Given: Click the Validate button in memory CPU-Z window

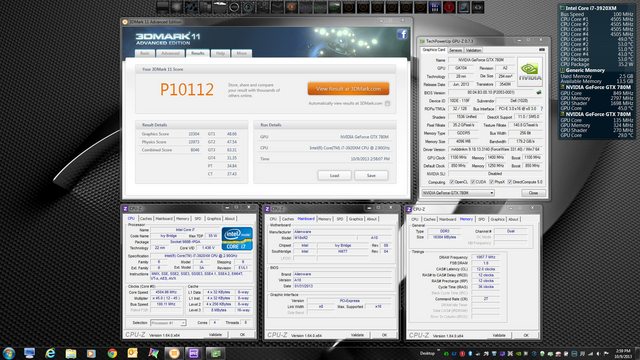Looking at the screenshot, I should point(499,335).
